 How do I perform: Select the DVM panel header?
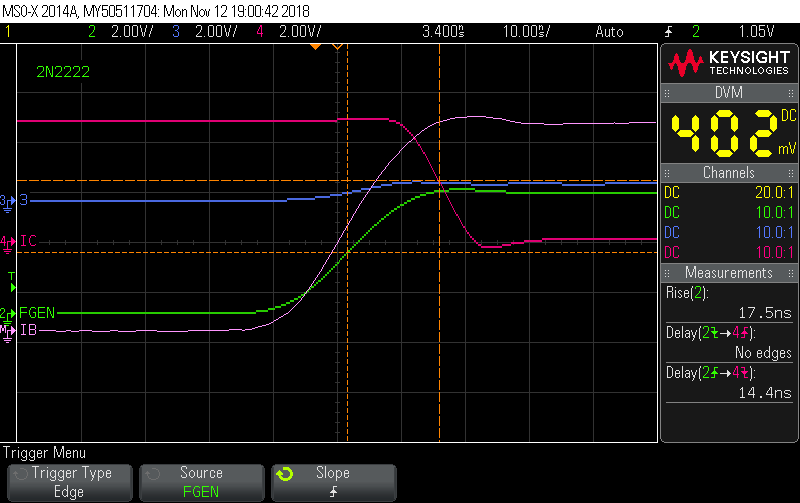[x=729, y=93]
